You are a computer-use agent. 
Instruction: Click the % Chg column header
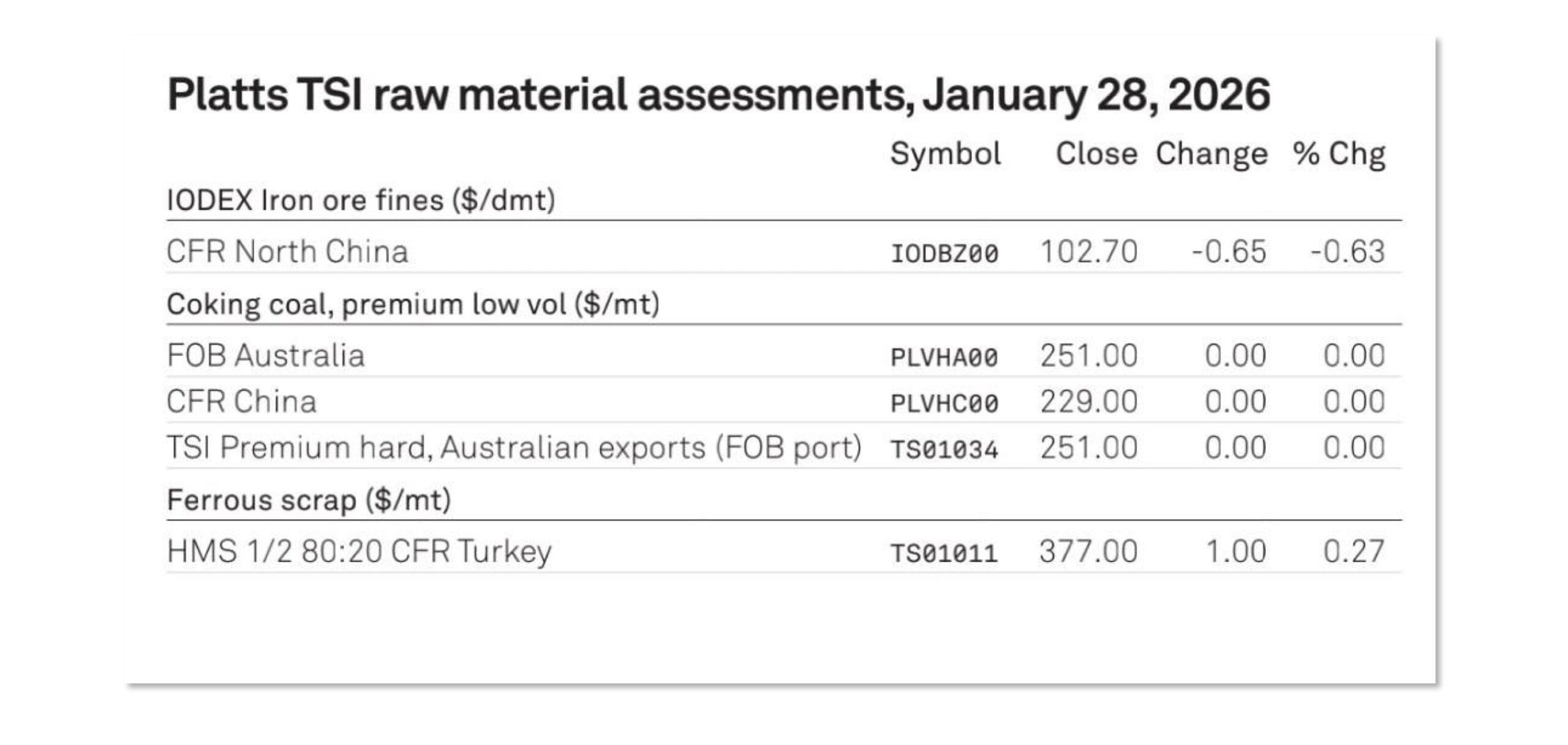click(x=1339, y=153)
